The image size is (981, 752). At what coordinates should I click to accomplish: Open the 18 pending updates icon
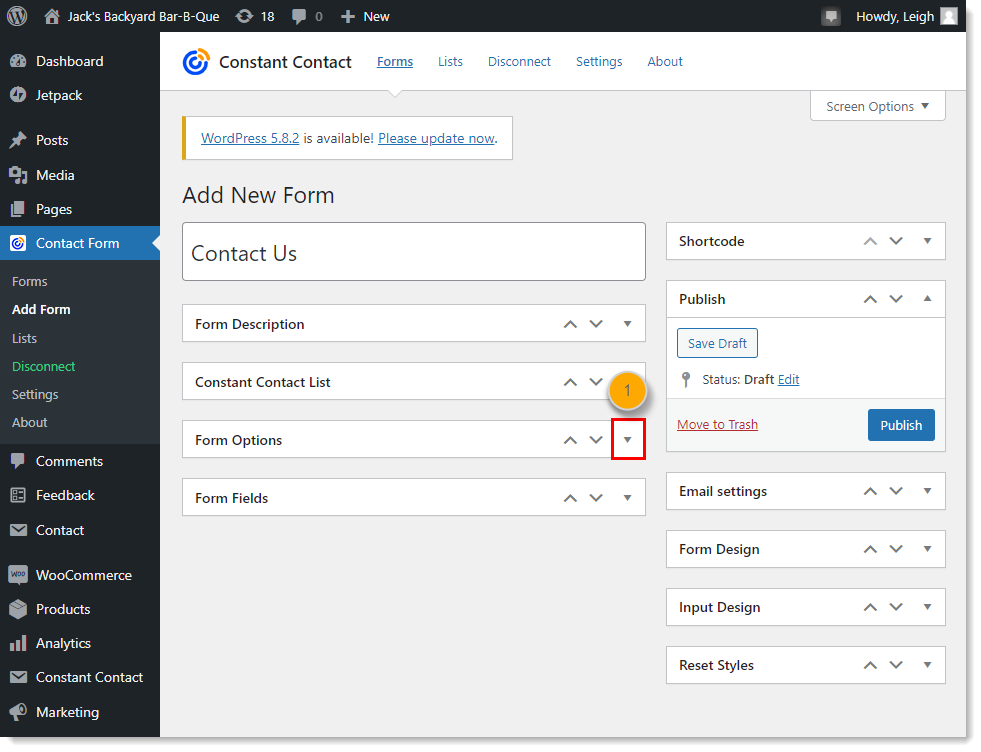(x=244, y=16)
